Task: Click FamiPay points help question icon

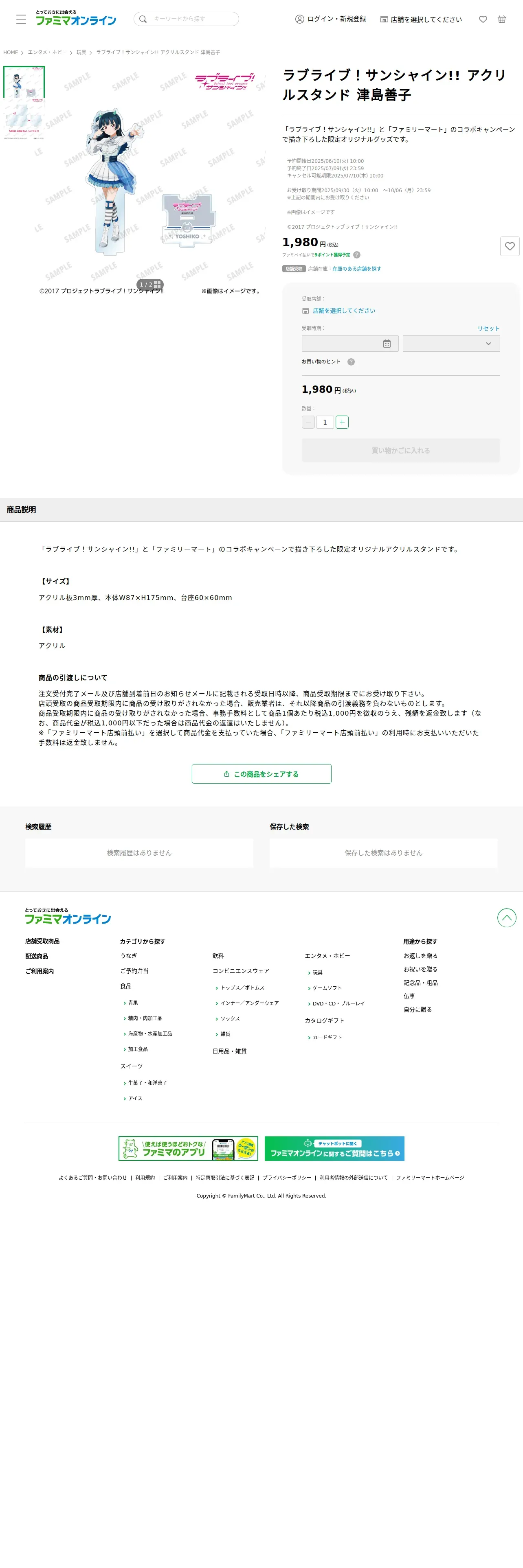Action: tap(357, 255)
